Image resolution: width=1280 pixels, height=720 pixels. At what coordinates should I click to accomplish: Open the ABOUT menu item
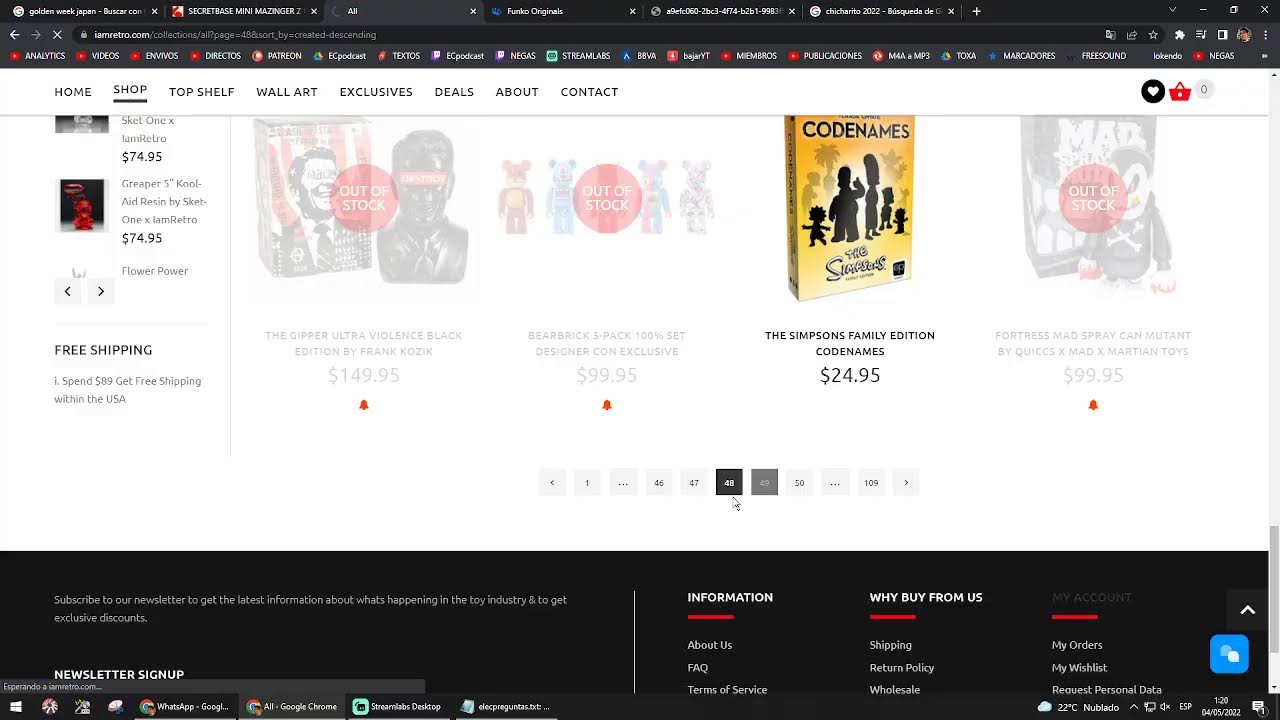(x=517, y=91)
